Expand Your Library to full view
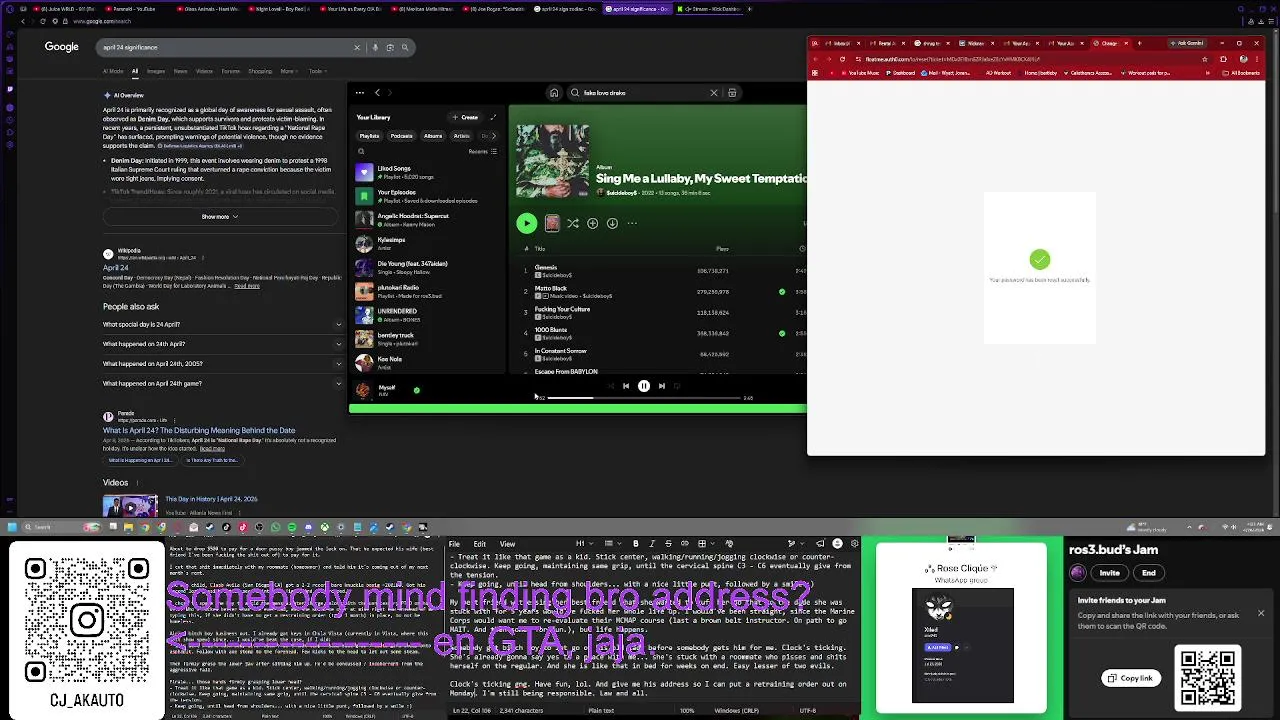 [492, 117]
